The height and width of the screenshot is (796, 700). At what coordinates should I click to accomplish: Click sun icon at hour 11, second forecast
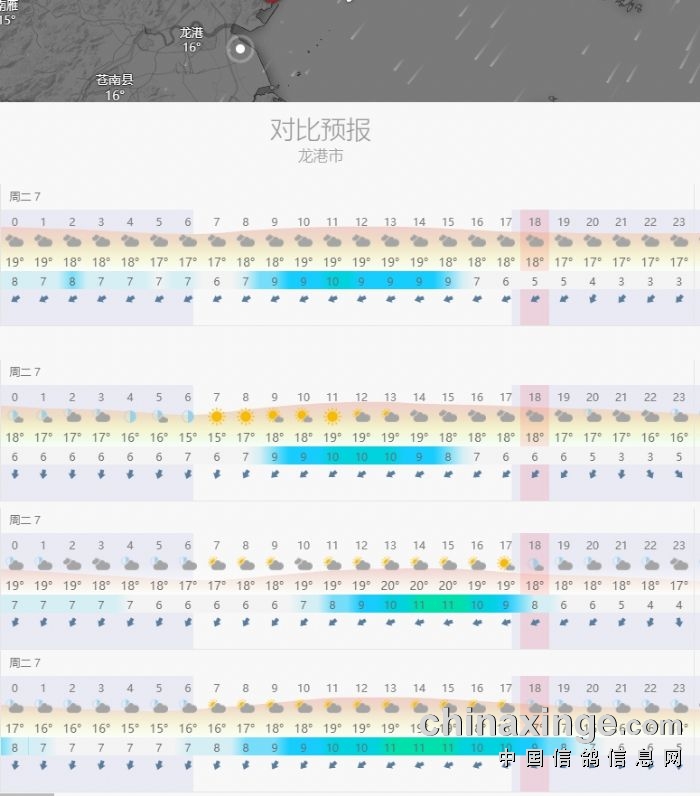[x=332, y=416]
